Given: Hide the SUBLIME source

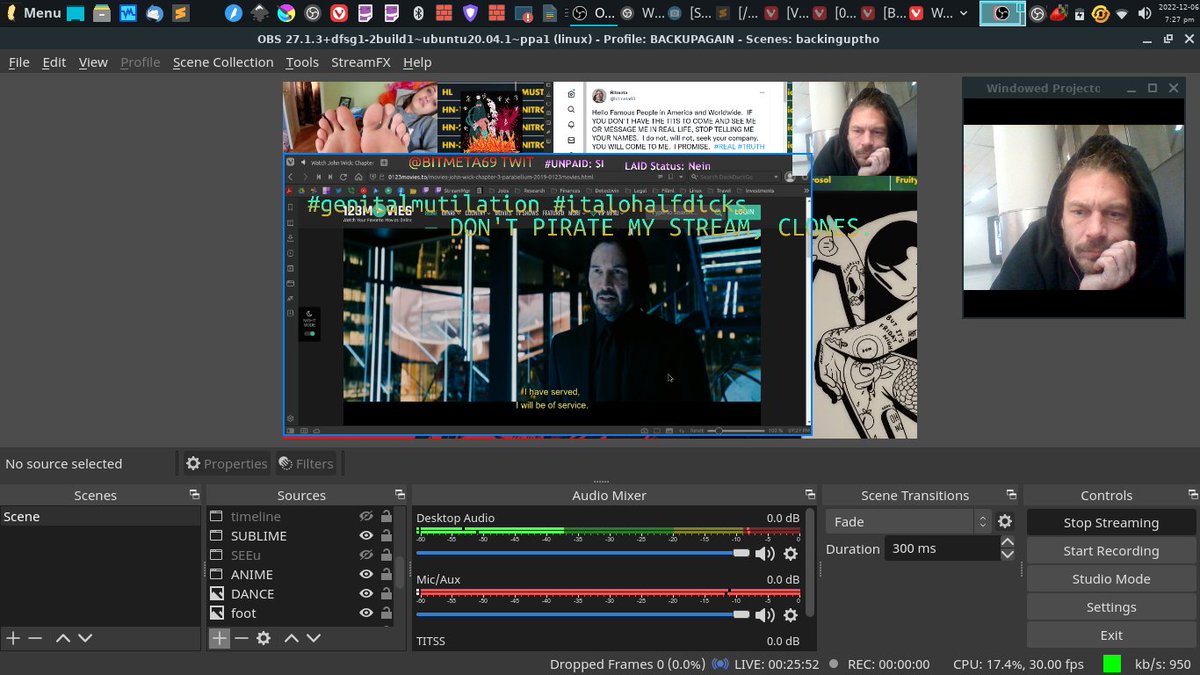Looking at the screenshot, I should (366, 536).
